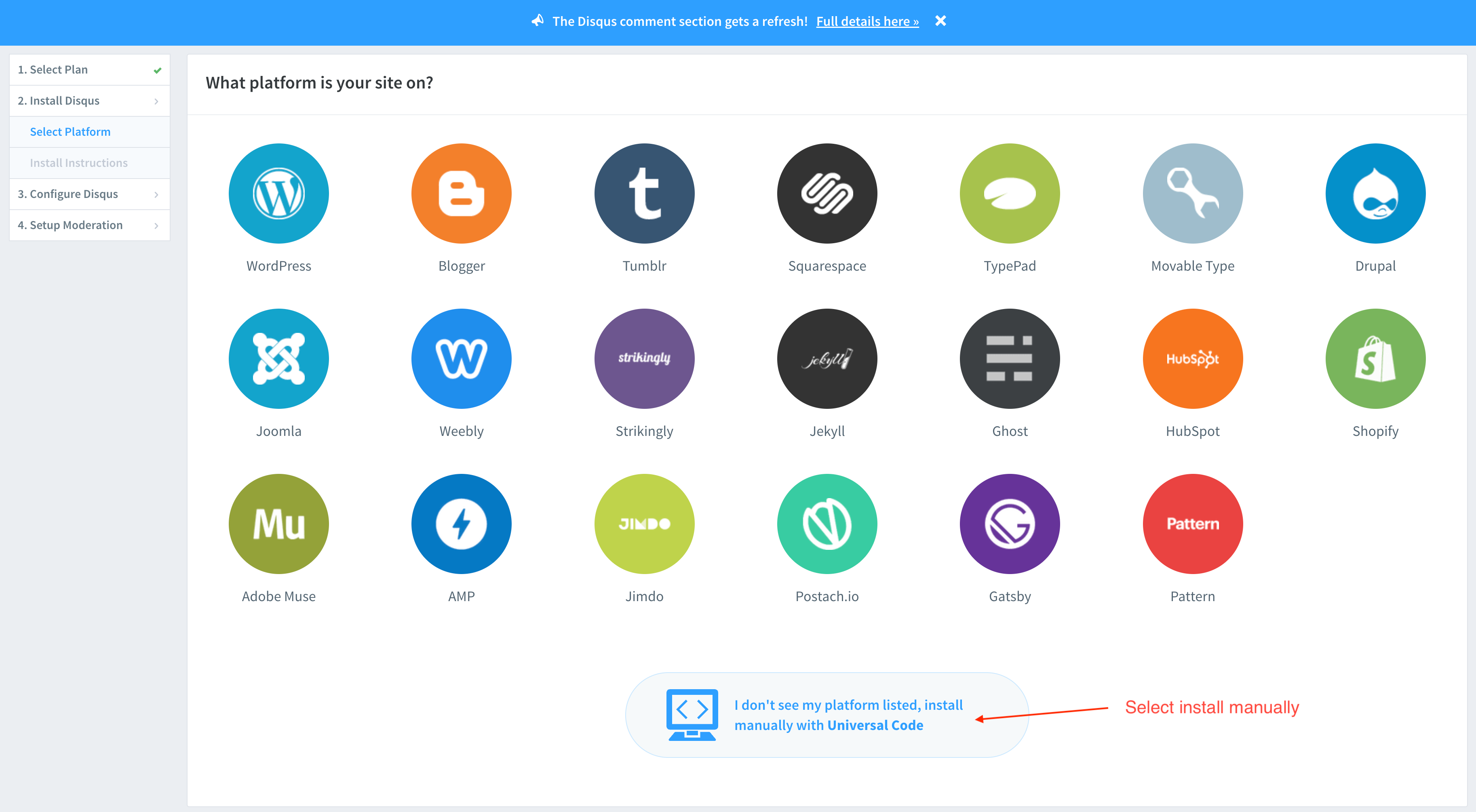Pick the Gatsby platform icon

1010,524
